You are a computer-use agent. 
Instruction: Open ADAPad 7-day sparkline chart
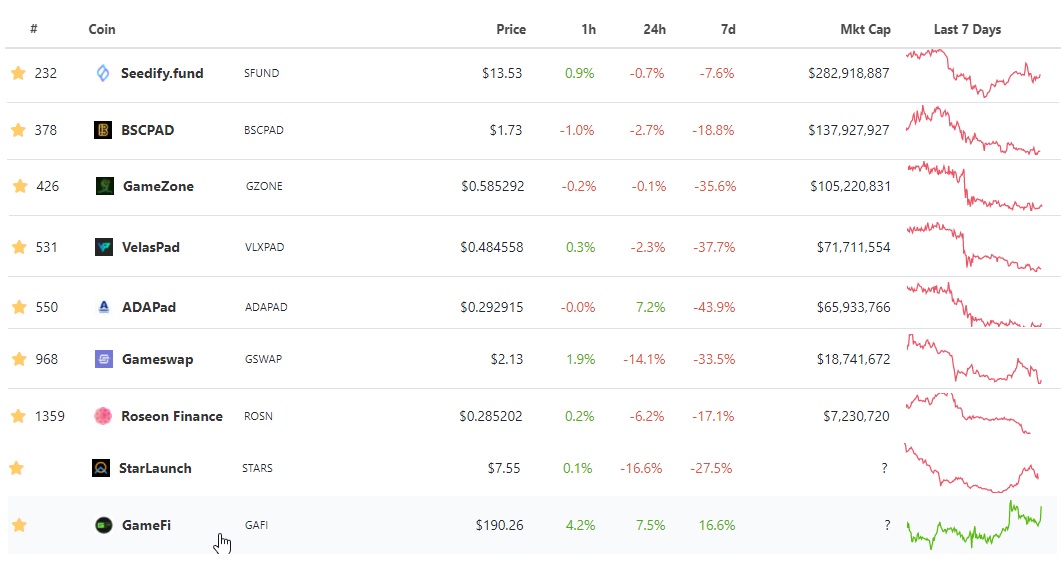tap(974, 306)
